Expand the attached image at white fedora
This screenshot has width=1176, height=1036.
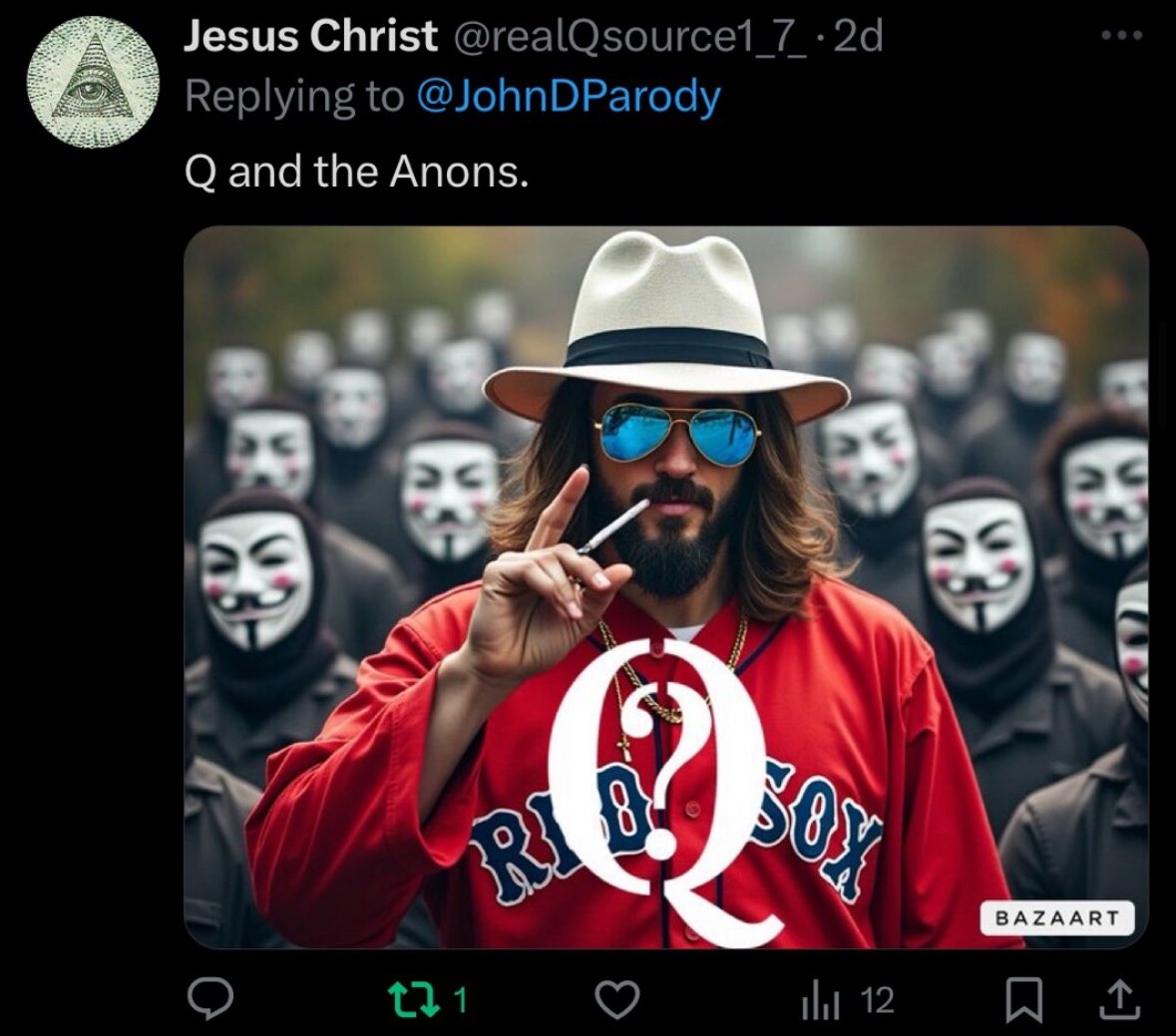pos(665,319)
